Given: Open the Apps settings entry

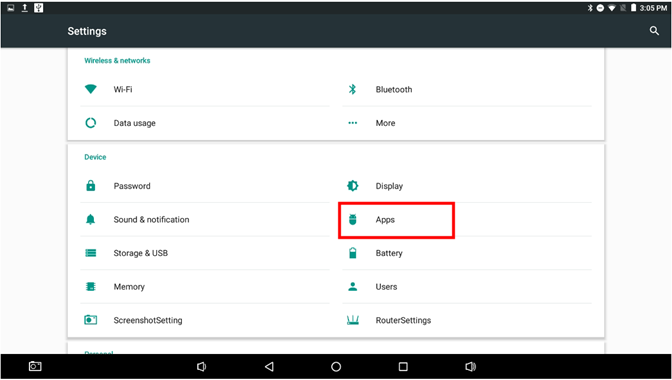Looking at the screenshot, I should [x=467, y=219].
